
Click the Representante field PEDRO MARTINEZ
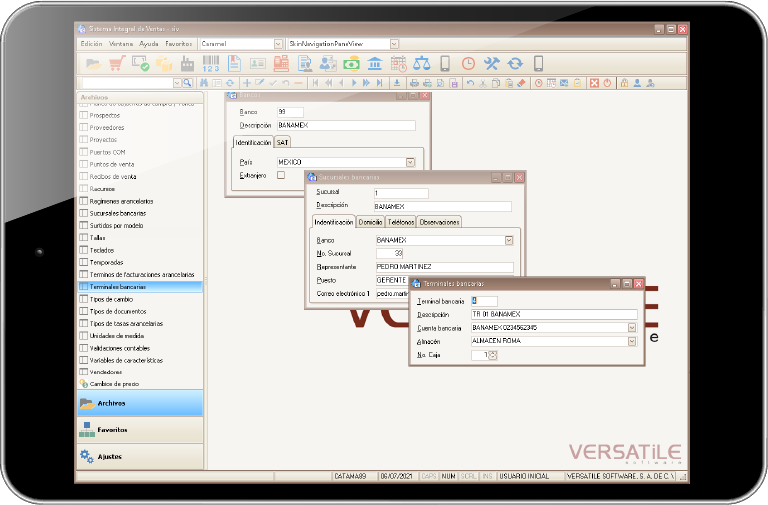445,267
